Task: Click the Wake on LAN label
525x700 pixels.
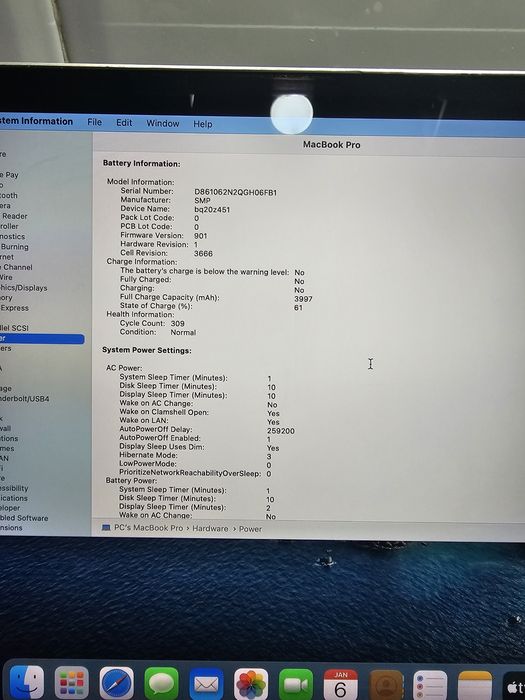Action: click(x=144, y=420)
